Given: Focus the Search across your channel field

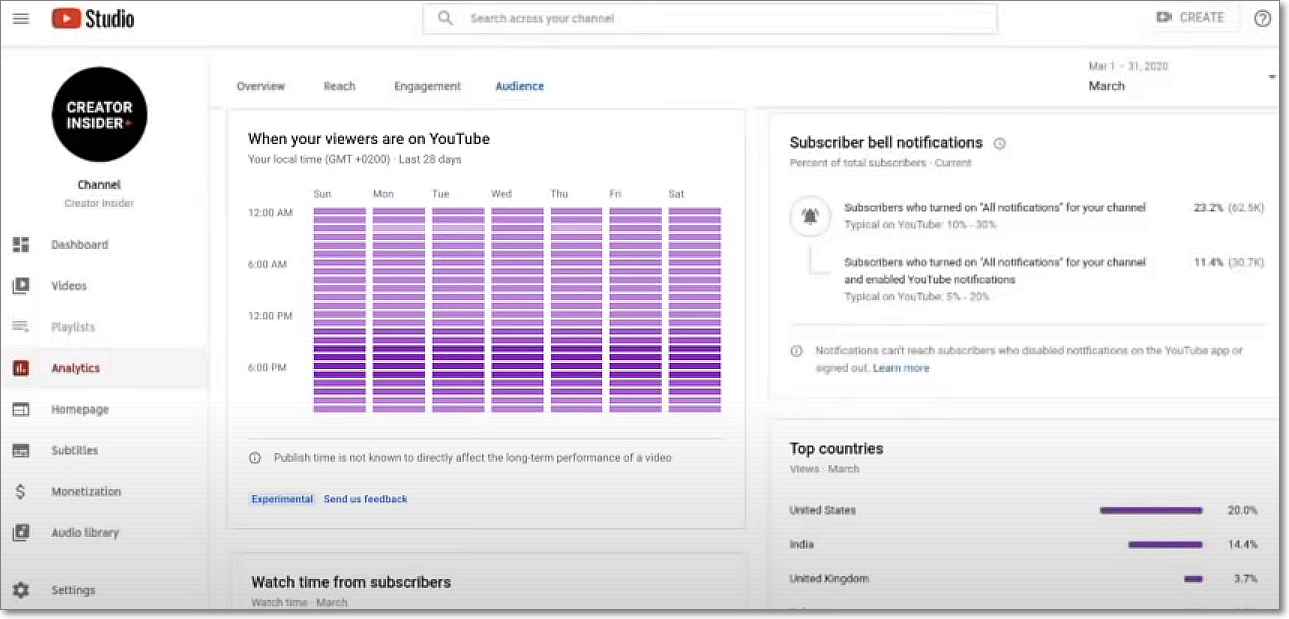Looking at the screenshot, I should tap(710, 18).
